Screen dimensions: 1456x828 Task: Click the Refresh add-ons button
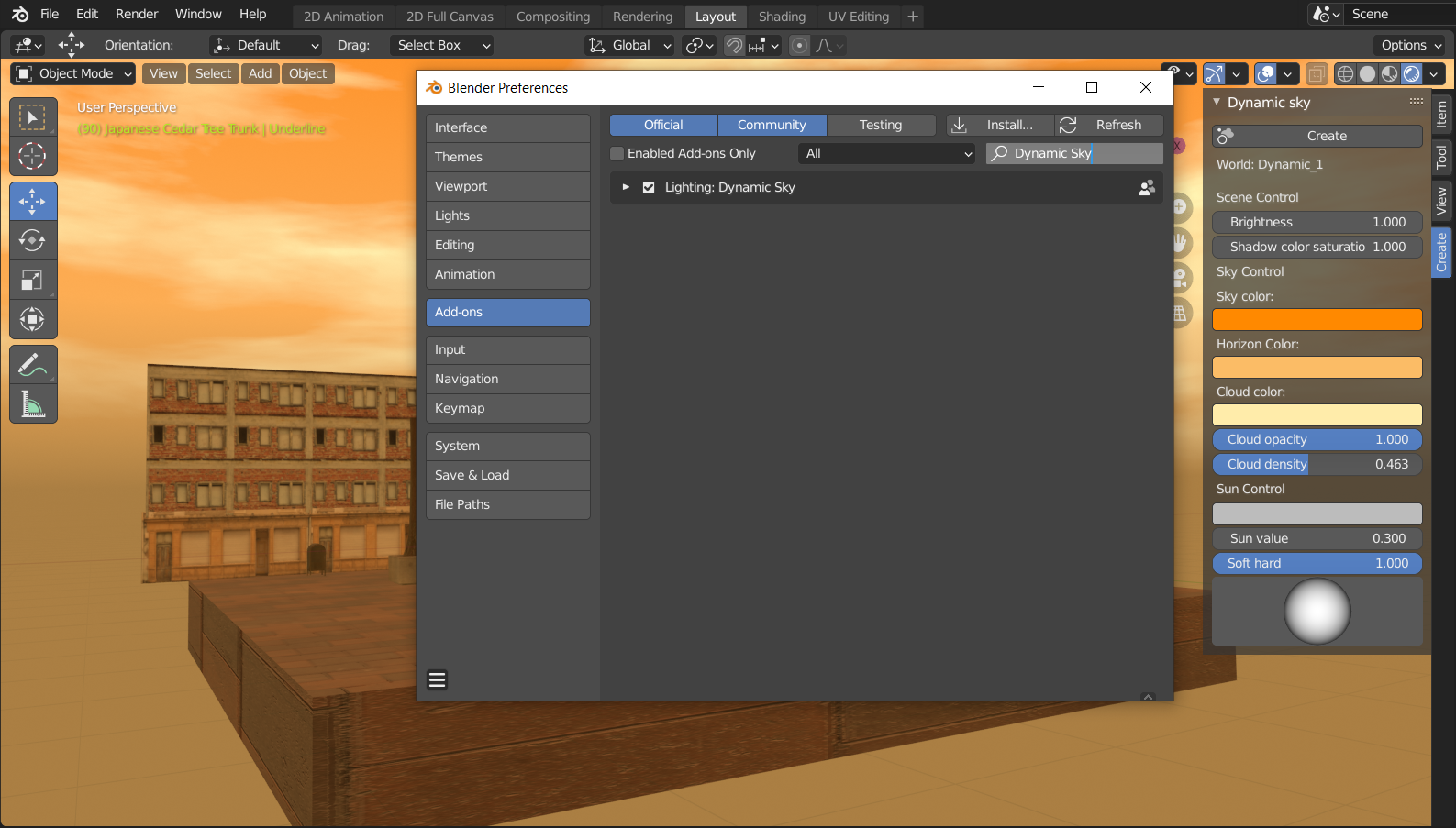tap(1109, 125)
